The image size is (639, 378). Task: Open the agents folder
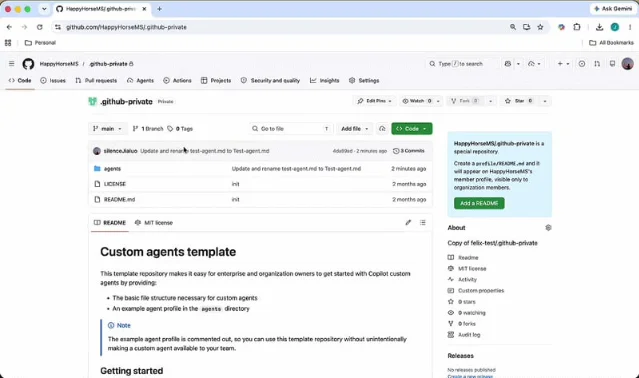[112, 169]
